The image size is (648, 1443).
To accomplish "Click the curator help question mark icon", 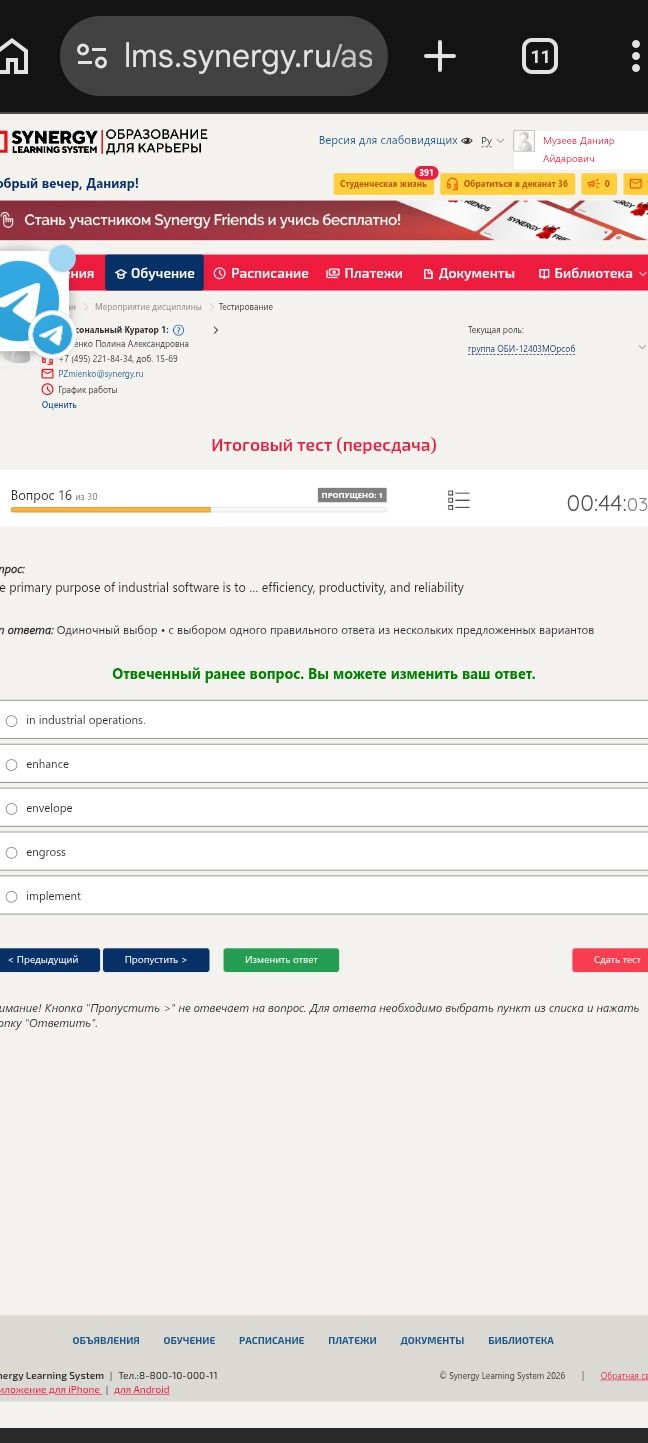I will tap(178, 330).
